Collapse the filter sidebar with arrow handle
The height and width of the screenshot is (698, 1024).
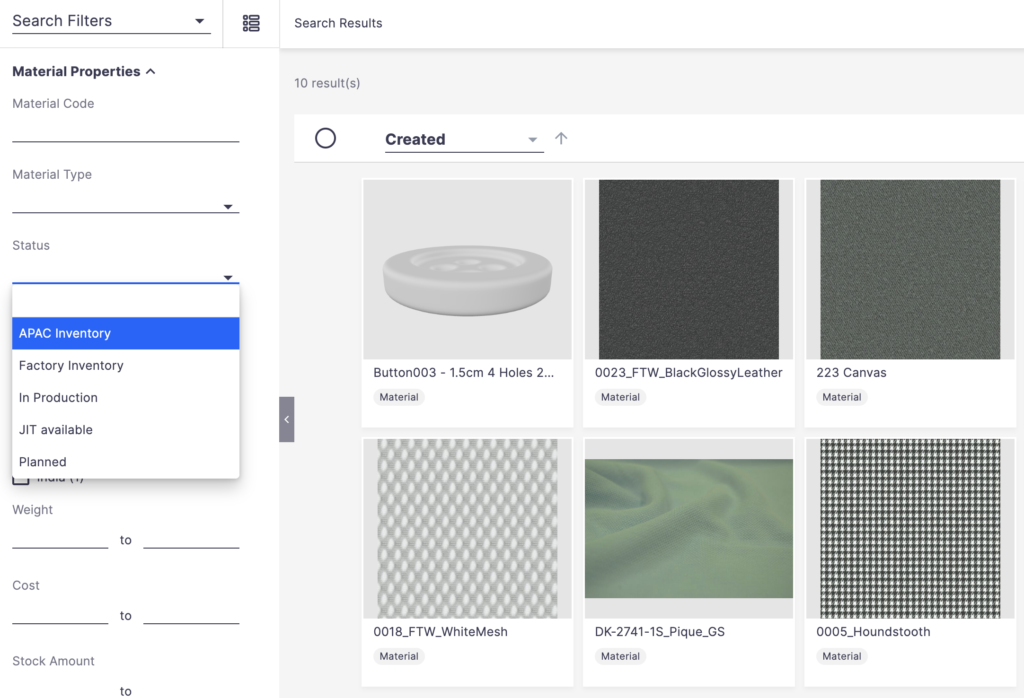coord(286,419)
